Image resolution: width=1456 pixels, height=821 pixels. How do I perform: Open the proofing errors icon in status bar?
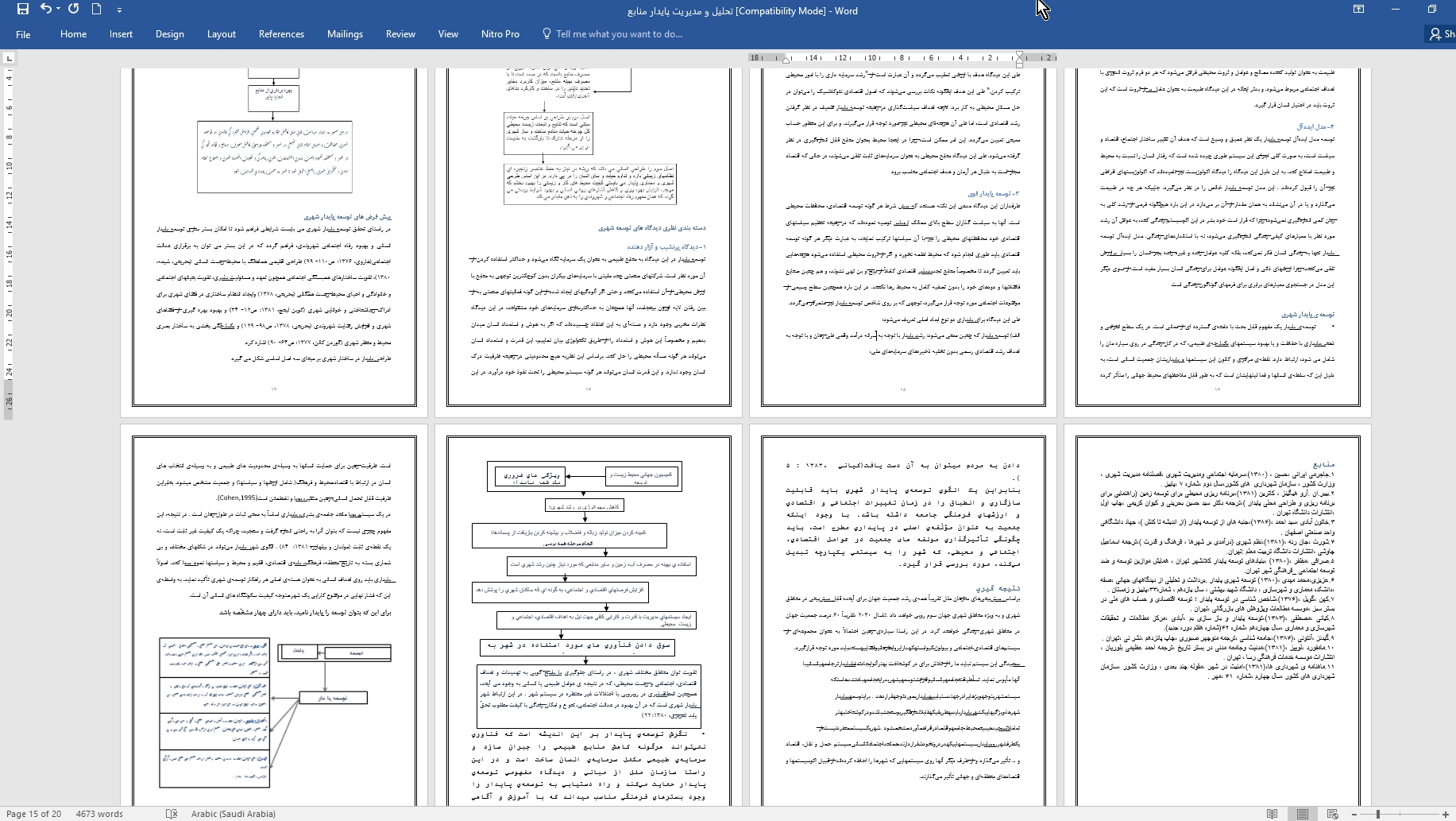click(172, 814)
